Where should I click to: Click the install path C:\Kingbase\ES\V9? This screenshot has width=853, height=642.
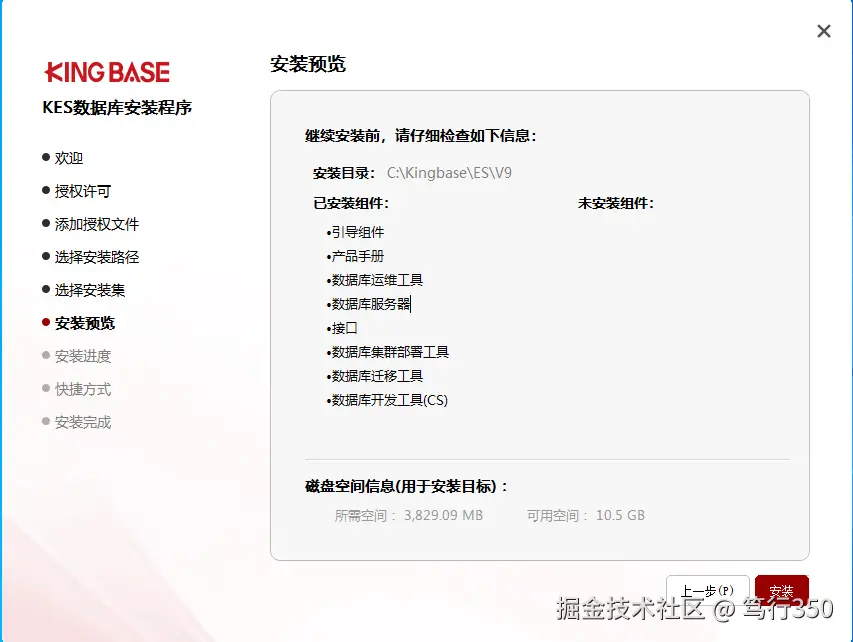(x=449, y=173)
